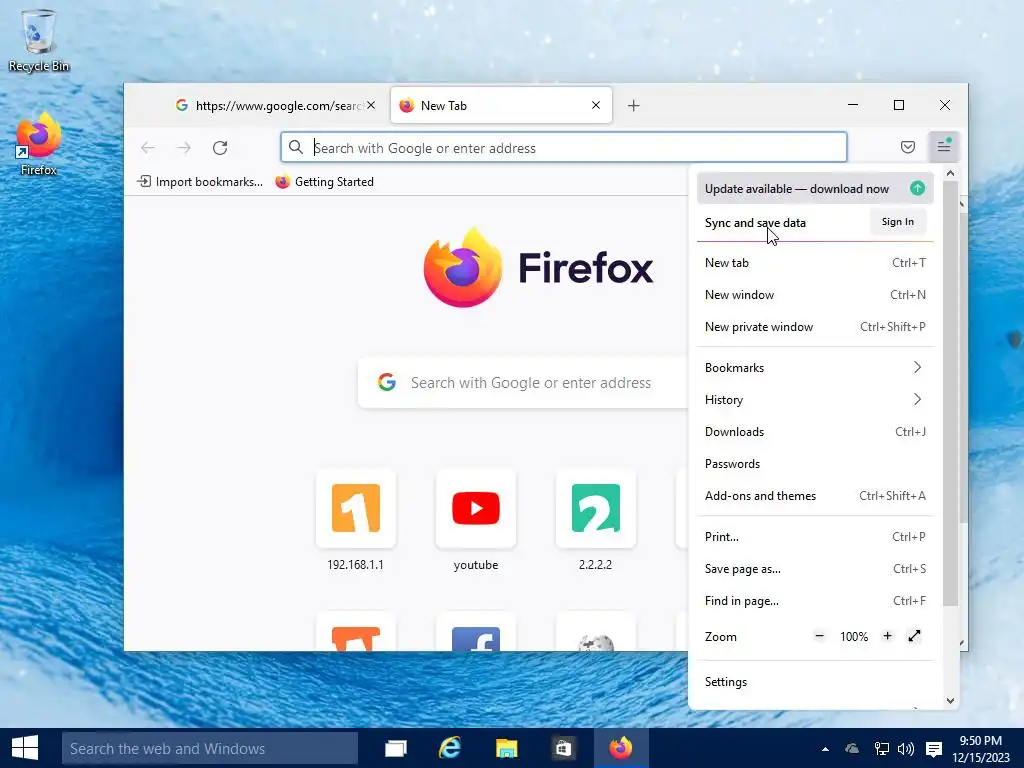Open Passwords from the menu
Image resolution: width=1024 pixels, height=768 pixels.
[815, 464]
